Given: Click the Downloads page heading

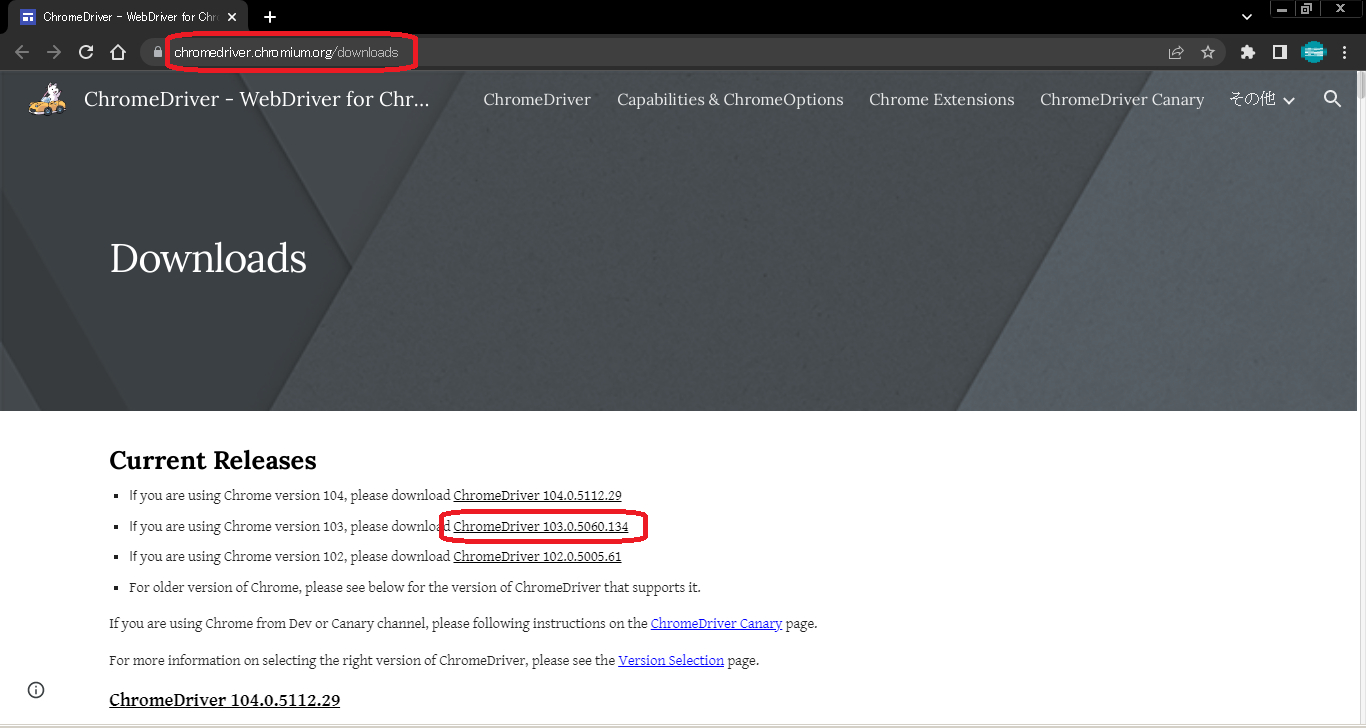Looking at the screenshot, I should (208, 258).
